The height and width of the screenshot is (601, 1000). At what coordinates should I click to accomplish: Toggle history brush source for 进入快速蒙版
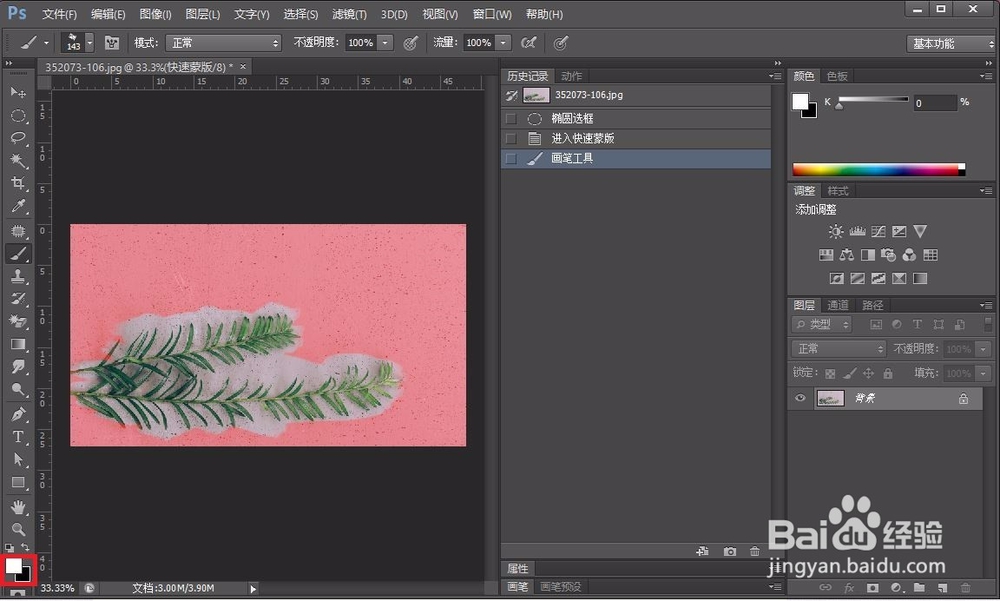[x=511, y=138]
